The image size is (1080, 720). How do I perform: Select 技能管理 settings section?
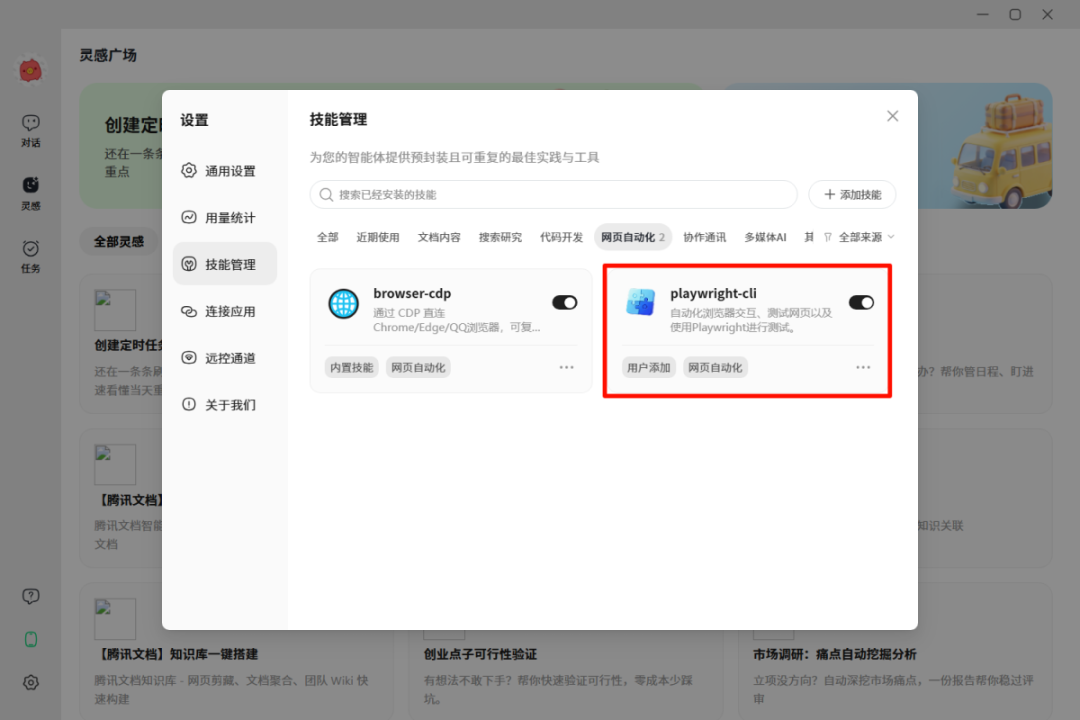tap(225, 264)
